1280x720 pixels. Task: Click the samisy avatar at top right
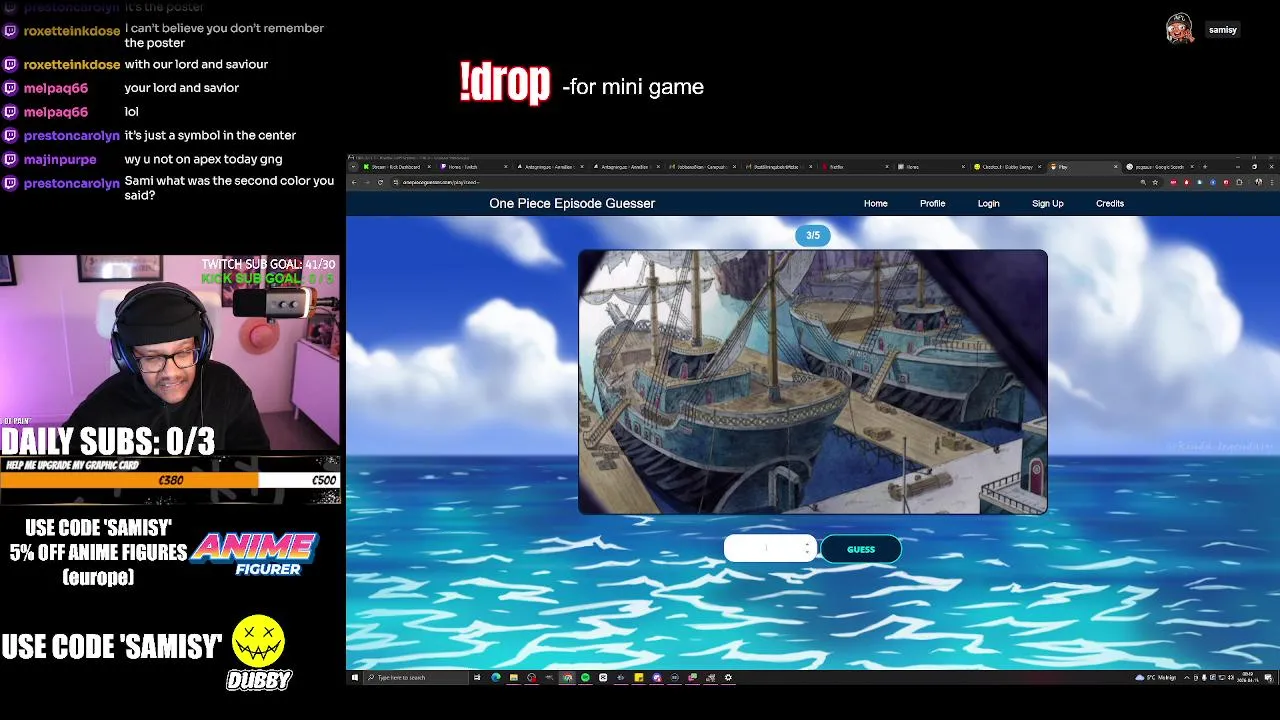click(1180, 29)
